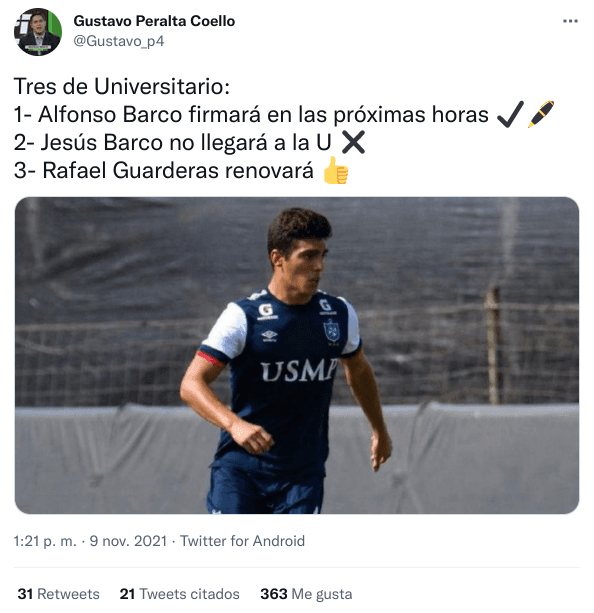Click the Rafael Guarderas renovará line

[x=164, y=170]
